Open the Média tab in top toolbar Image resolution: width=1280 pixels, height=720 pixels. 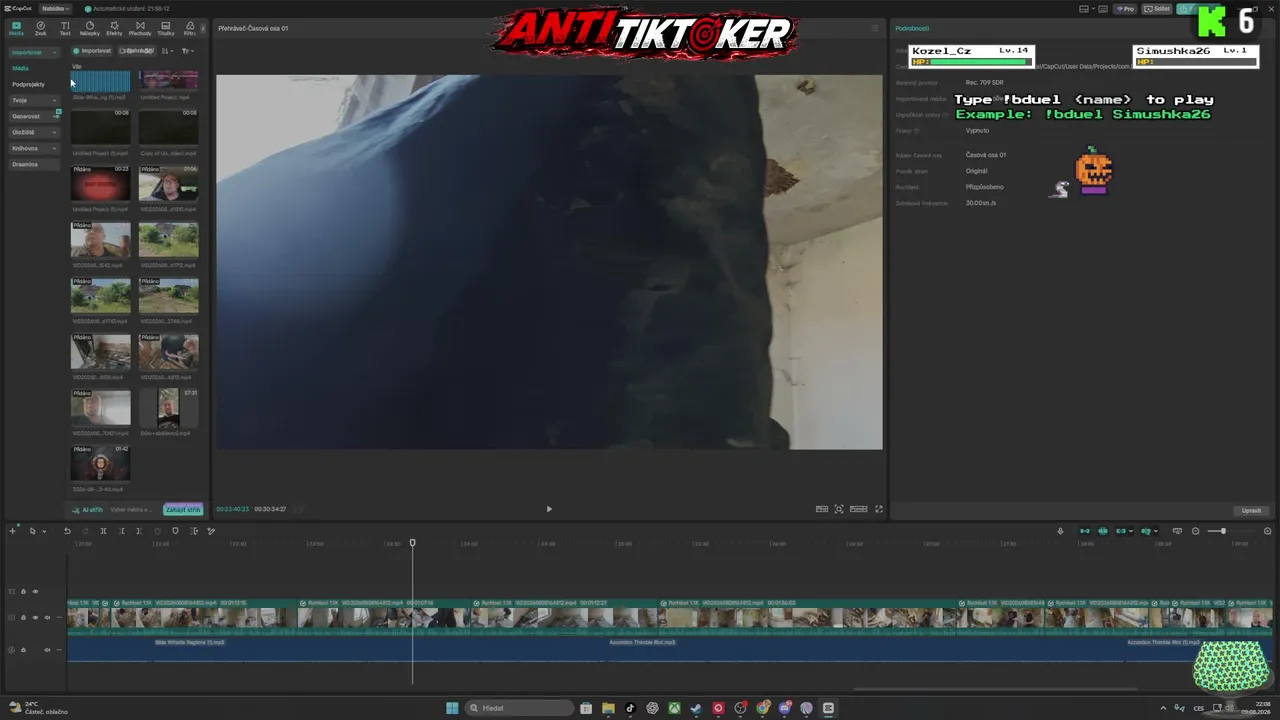[x=16, y=28]
